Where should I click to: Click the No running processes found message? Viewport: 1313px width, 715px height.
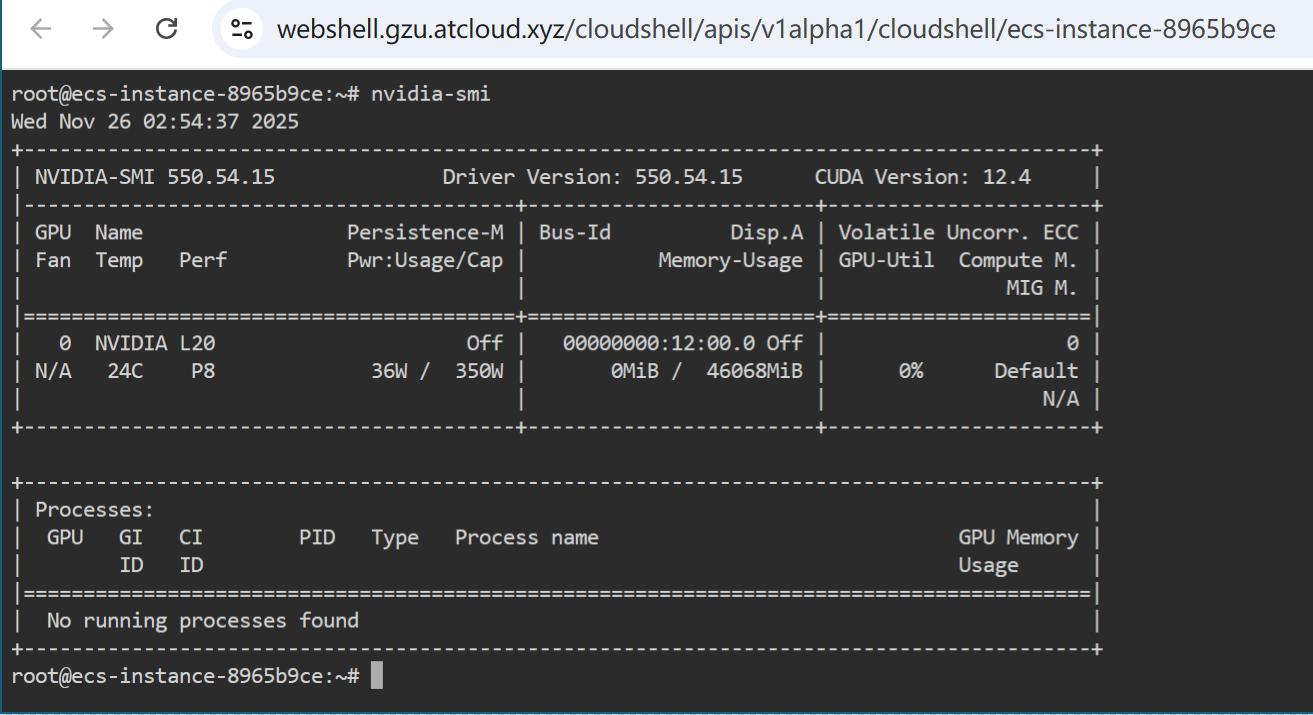pyautogui.click(x=202, y=621)
